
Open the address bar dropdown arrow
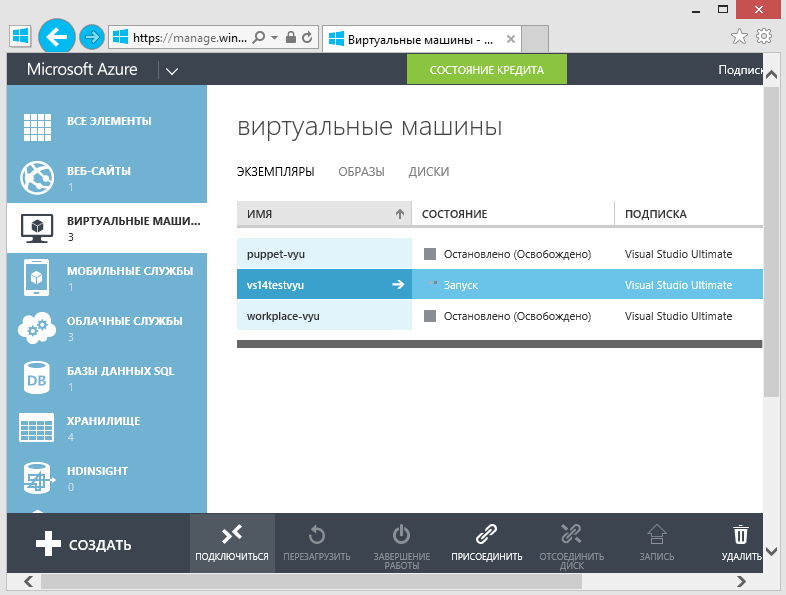click(x=274, y=38)
